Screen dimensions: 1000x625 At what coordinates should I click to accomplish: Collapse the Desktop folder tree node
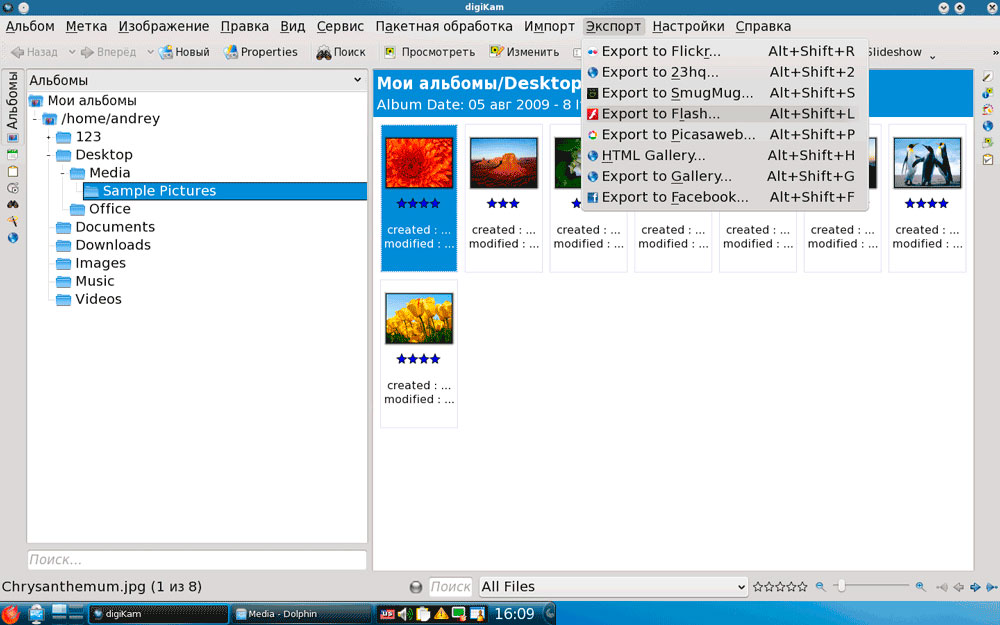point(48,155)
